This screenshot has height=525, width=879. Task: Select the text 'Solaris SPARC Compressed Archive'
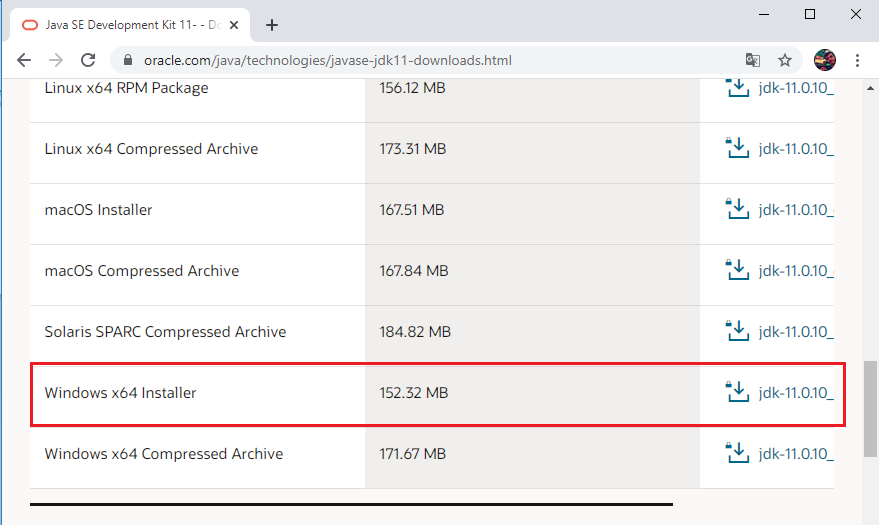point(165,332)
